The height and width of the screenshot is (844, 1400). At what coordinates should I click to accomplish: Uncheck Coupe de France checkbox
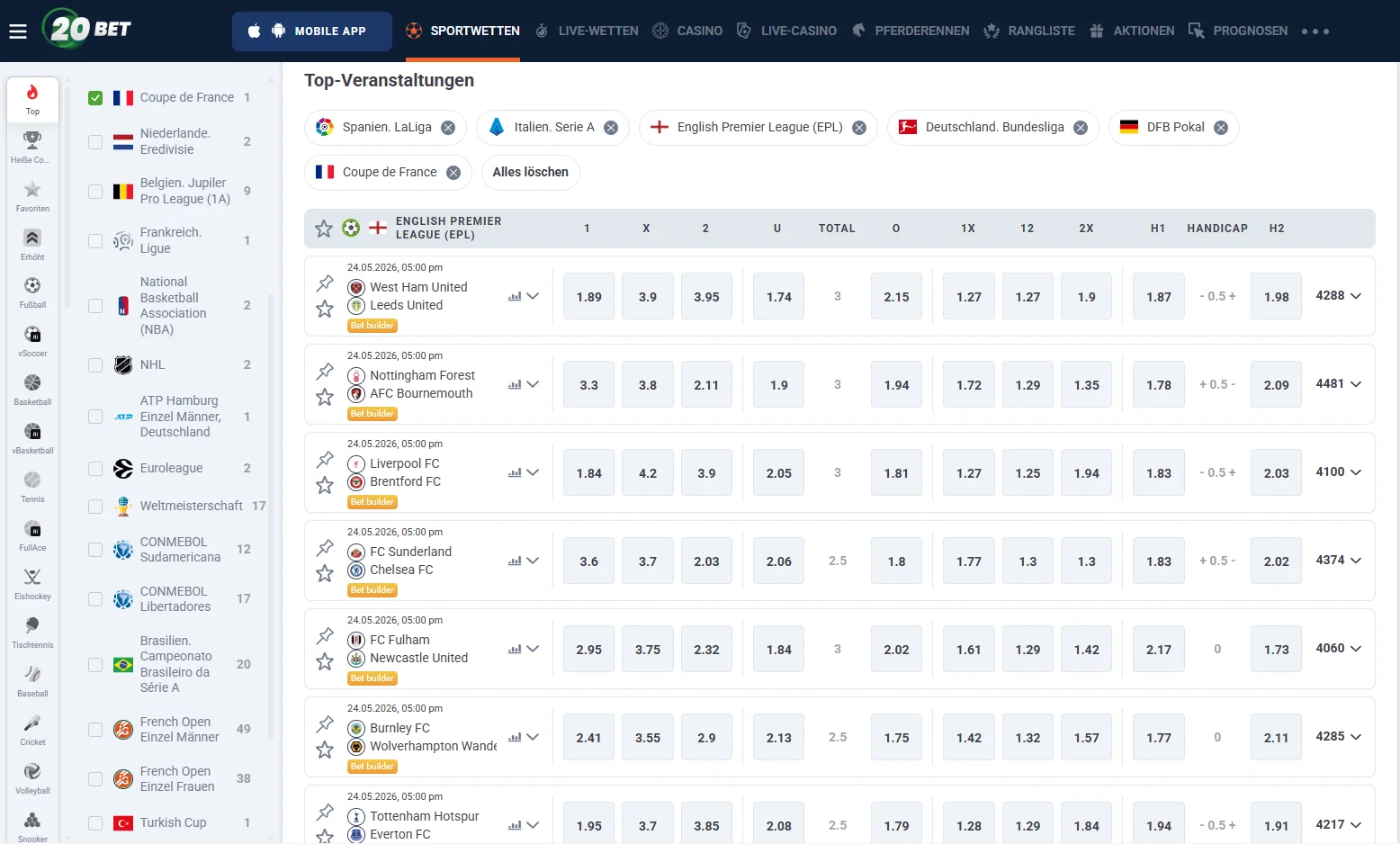click(x=95, y=98)
